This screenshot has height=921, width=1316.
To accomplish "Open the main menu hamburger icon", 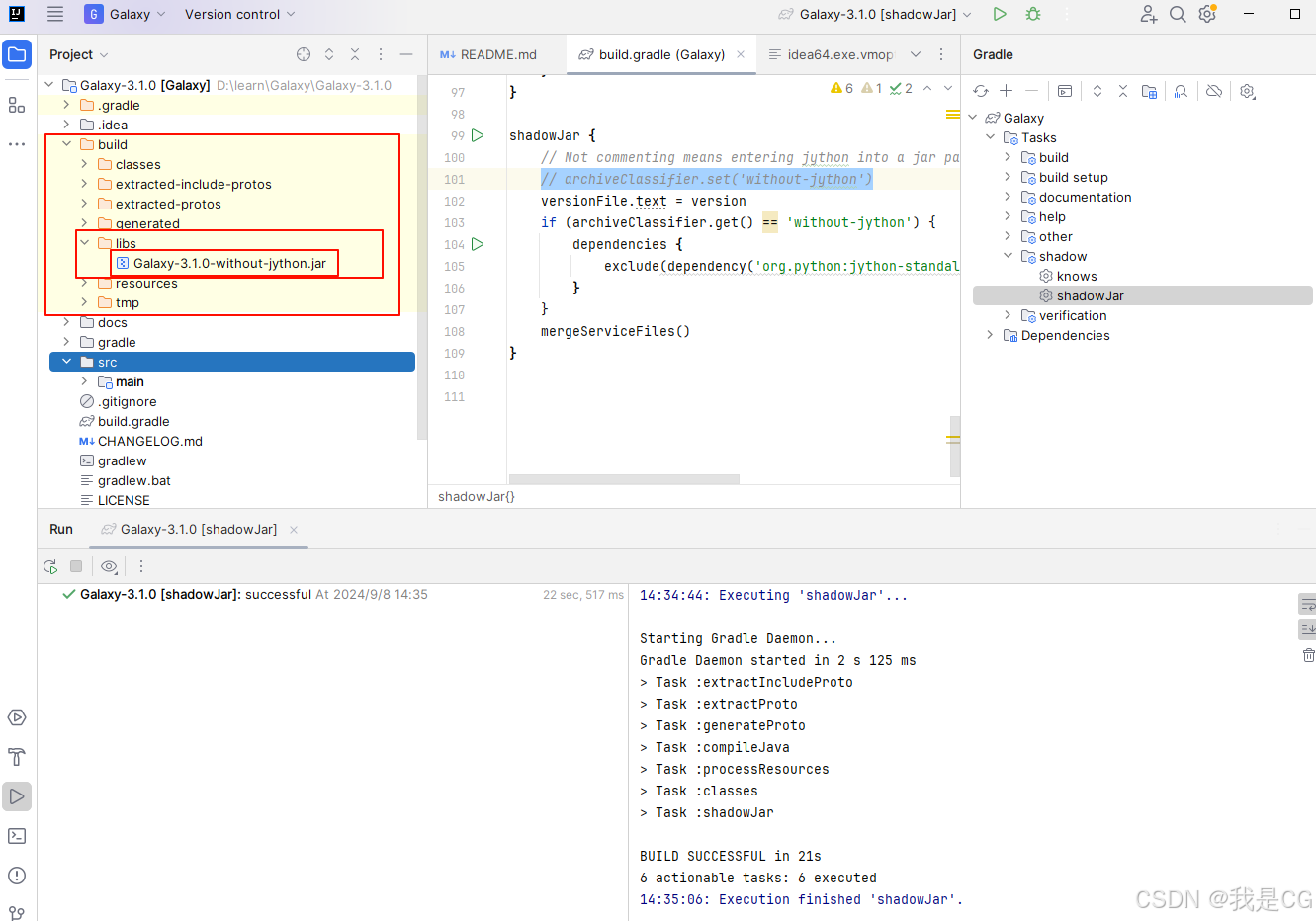I will coord(55,14).
